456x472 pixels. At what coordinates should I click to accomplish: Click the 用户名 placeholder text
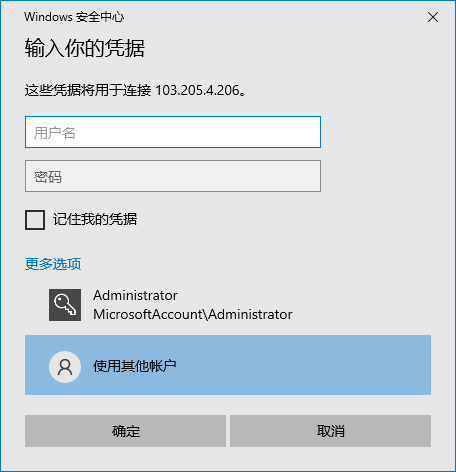(x=55, y=133)
